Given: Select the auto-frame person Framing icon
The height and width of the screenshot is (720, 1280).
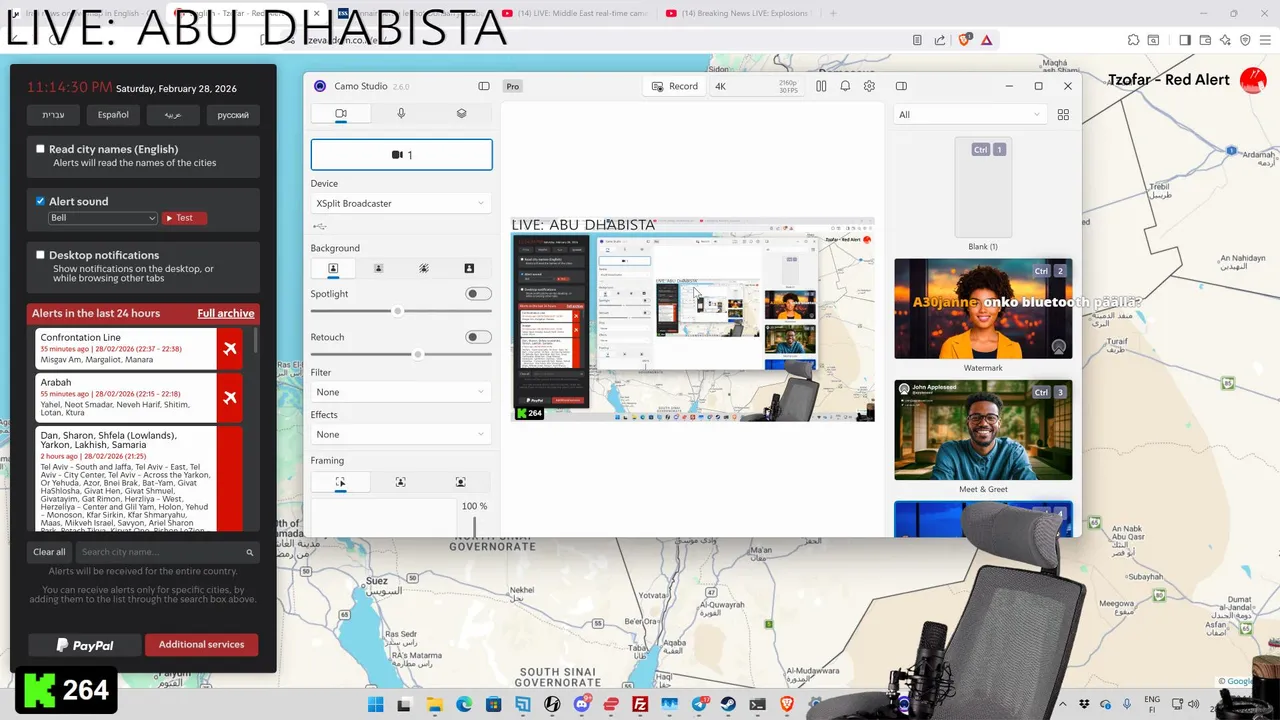Looking at the screenshot, I should [400, 482].
